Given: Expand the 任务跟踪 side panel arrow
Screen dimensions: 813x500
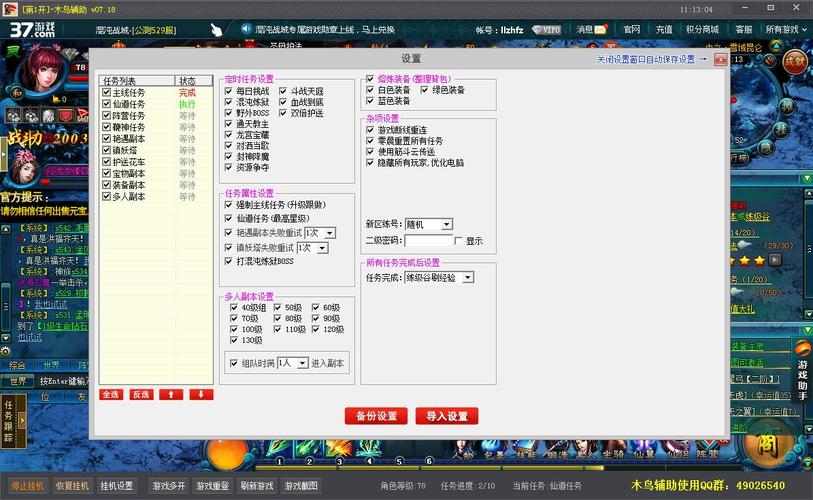Looking at the screenshot, I should pos(22,420).
